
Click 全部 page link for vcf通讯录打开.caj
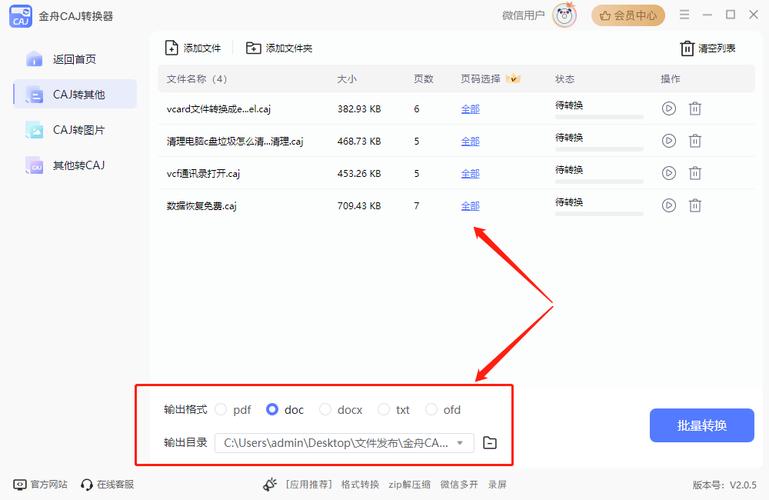tap(470, 174)
